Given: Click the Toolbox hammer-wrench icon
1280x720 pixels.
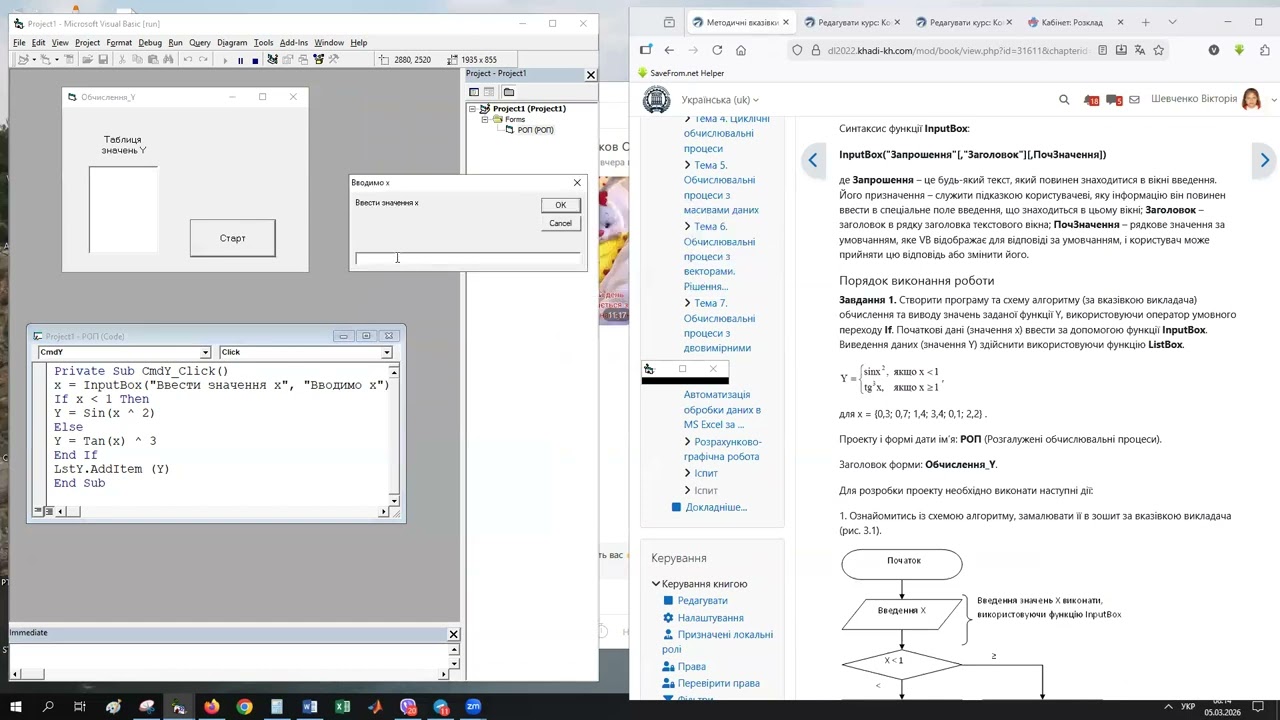Looking at the screenshot, I should tap(334, 60).
